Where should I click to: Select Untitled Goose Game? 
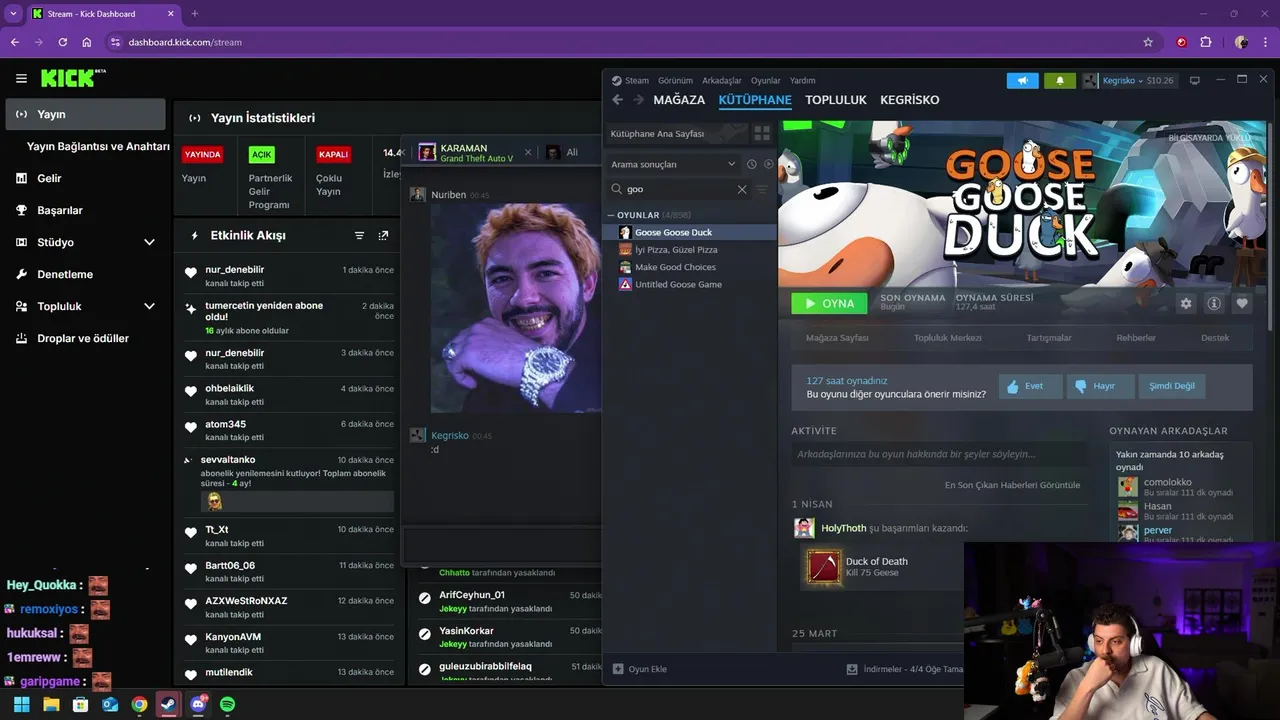point(678,284)
